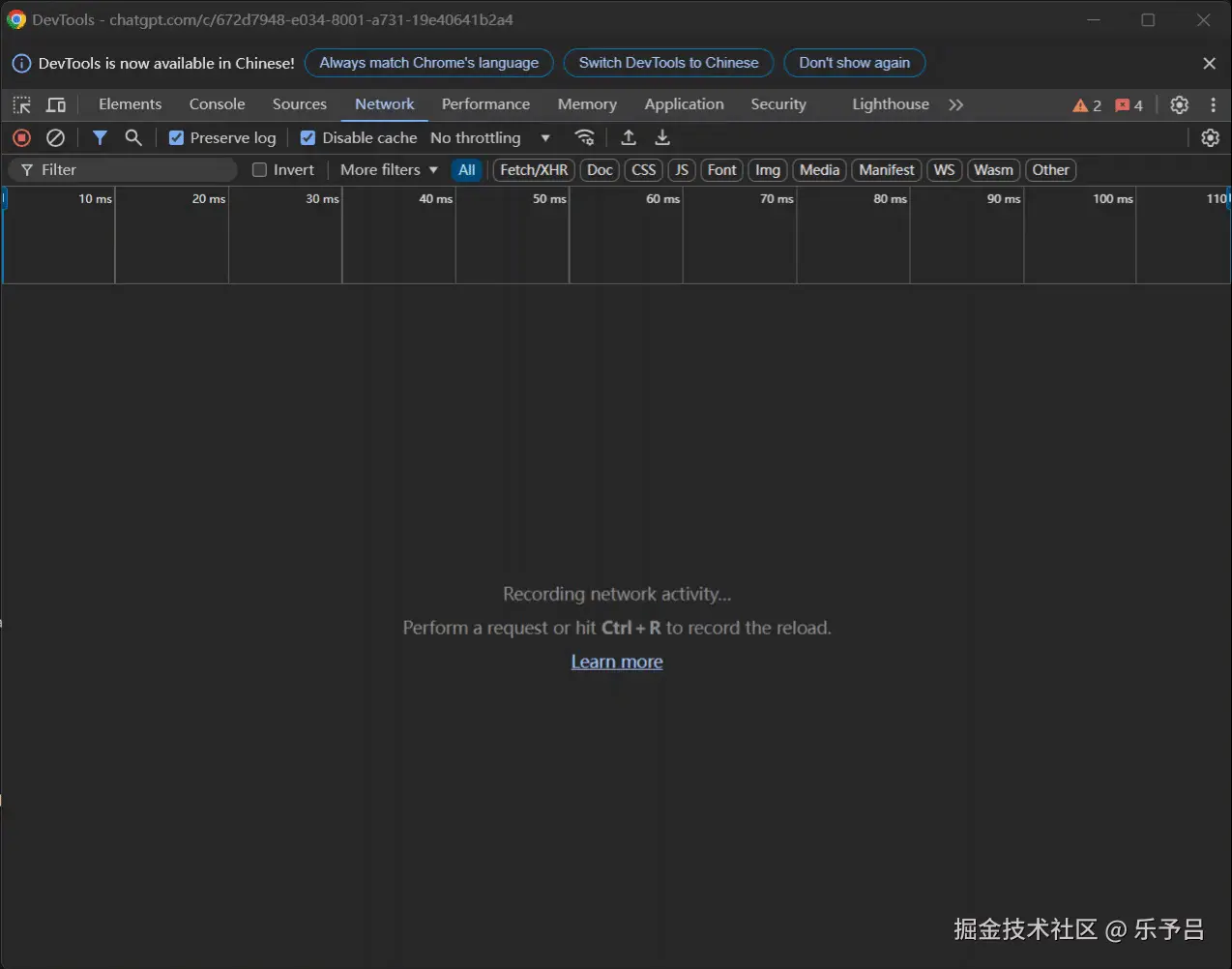The width and height of the screenshot is (1232, 969).
Task: Import HAR file upload icon
Action: 629,137
